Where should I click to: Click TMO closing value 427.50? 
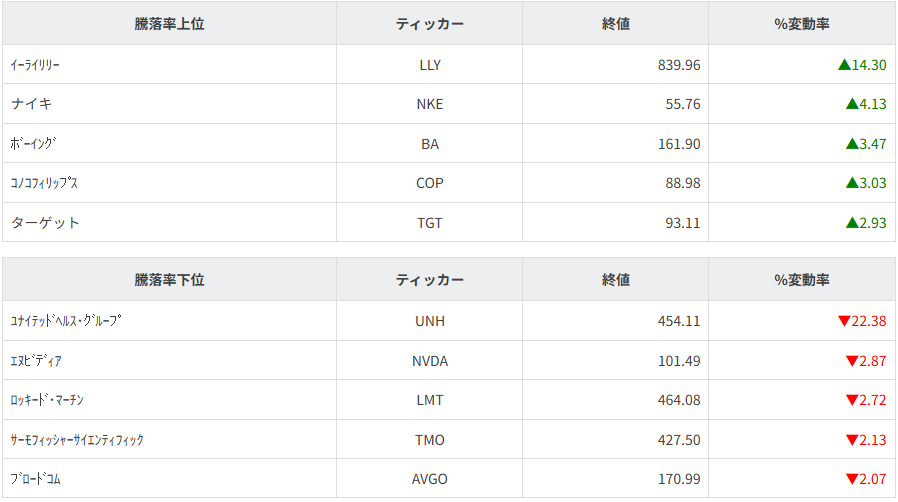[677, 440]
